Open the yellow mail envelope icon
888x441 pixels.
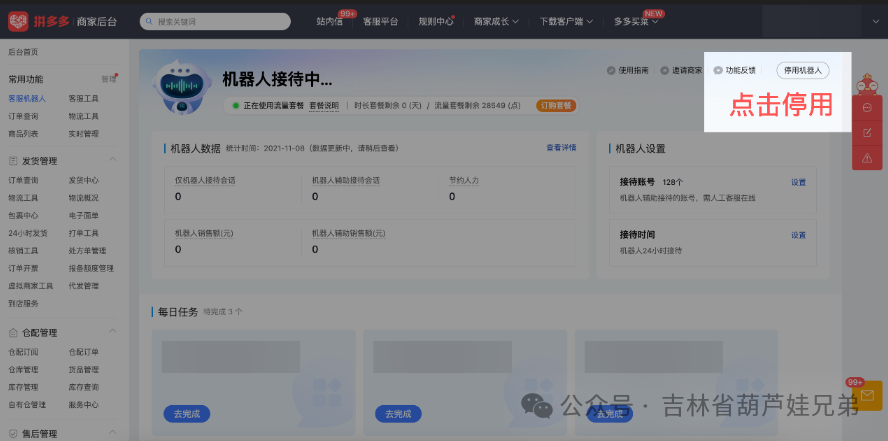pos(867,395)
